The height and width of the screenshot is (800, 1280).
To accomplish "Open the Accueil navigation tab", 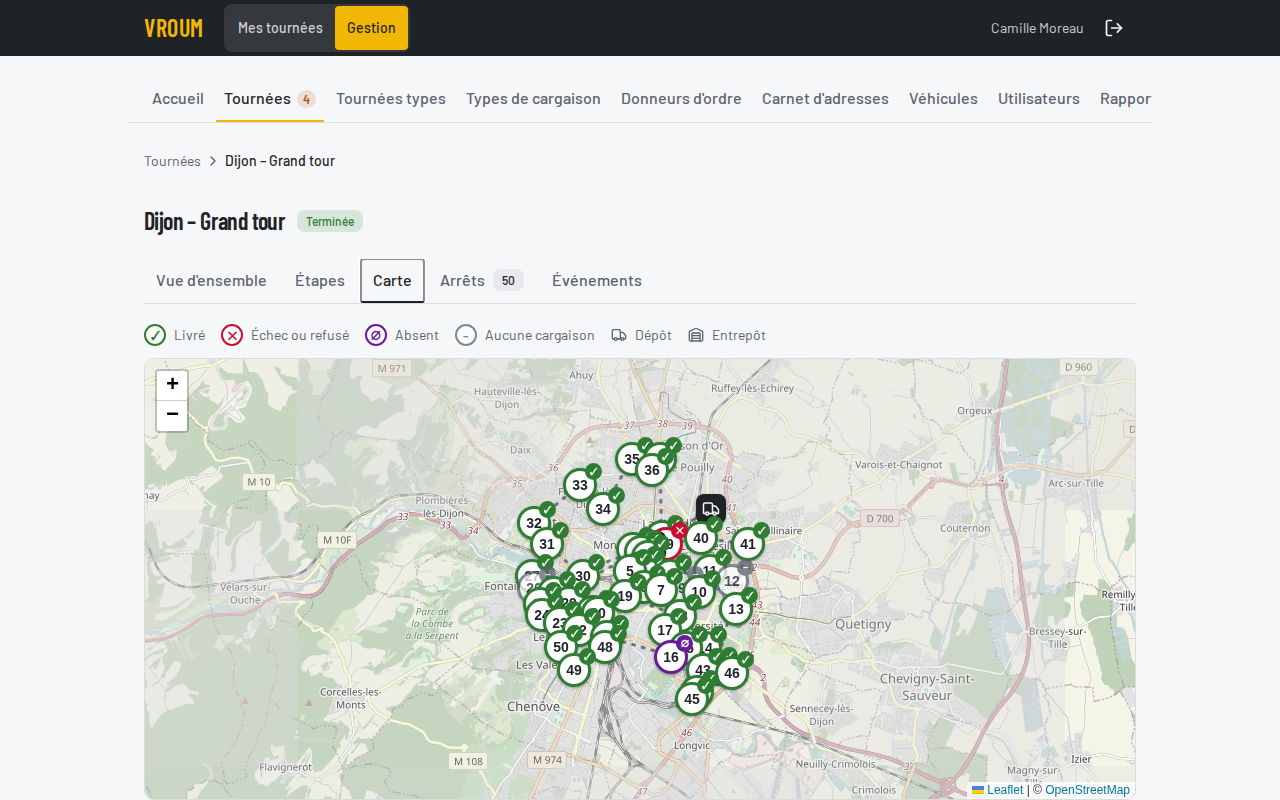I will pos(178,98).
